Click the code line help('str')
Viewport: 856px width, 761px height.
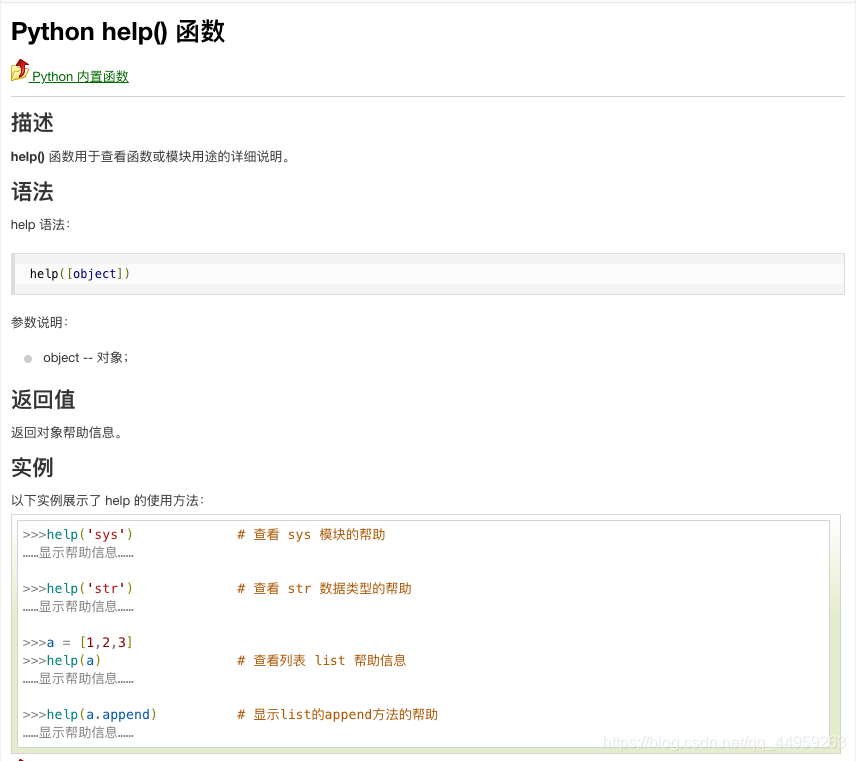point(78,588)
